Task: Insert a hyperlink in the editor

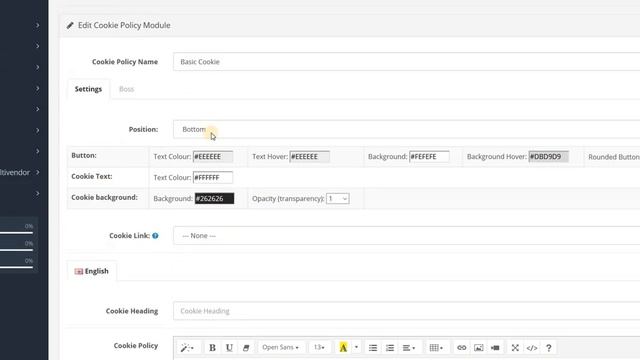Action: coord(462,348)
